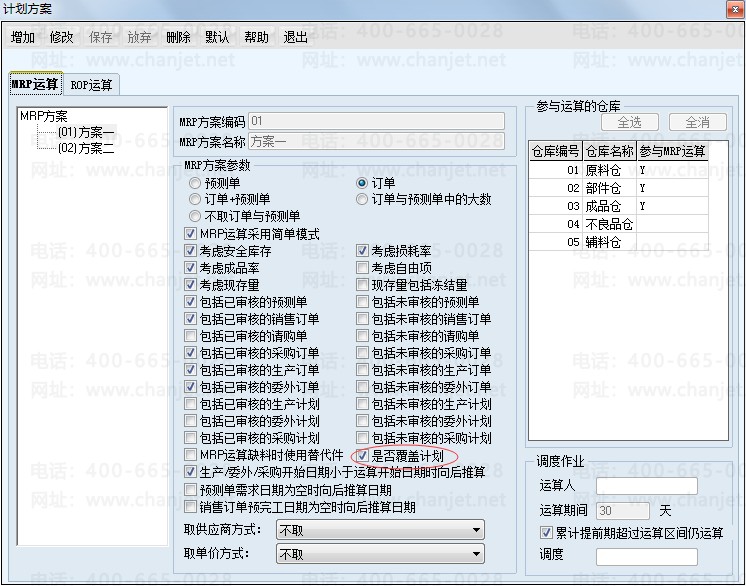Select (01)方案一 in the tree

click(86, 132)
